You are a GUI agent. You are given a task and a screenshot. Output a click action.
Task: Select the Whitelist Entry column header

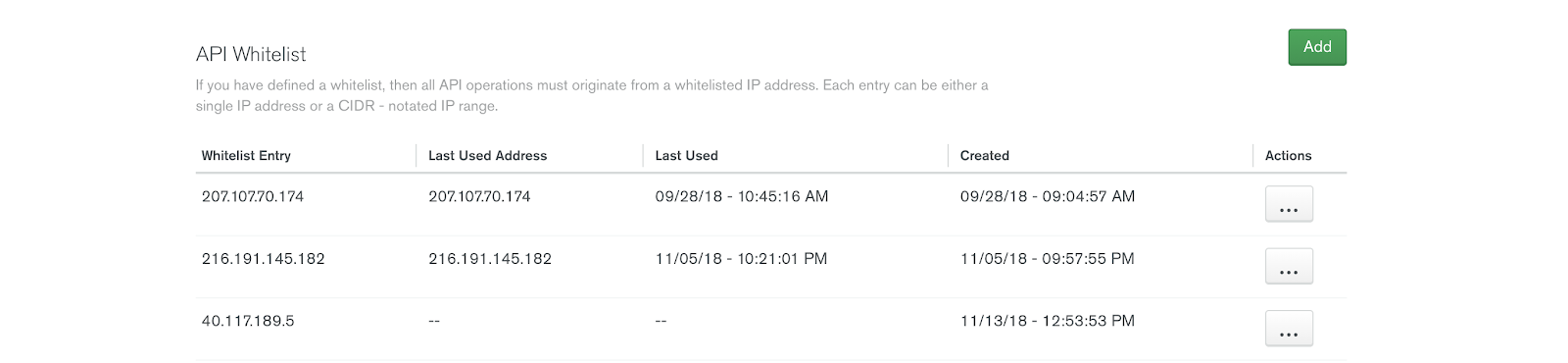pos(246,155)
